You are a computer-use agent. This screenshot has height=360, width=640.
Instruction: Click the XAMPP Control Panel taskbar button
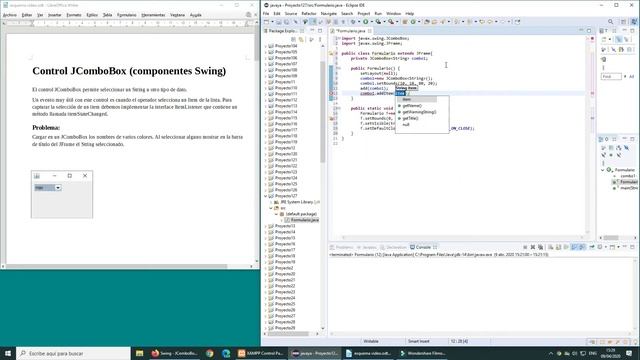(x=261, y=353)
